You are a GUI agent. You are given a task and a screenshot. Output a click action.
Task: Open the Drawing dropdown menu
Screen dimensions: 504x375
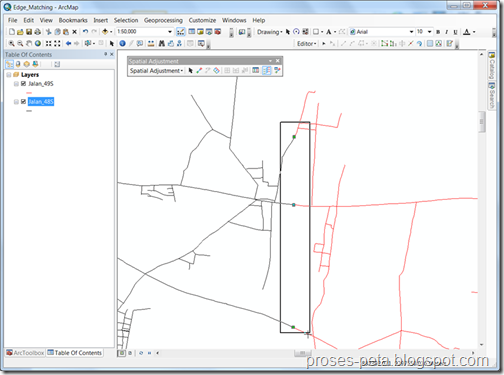[x=270, y=32]
